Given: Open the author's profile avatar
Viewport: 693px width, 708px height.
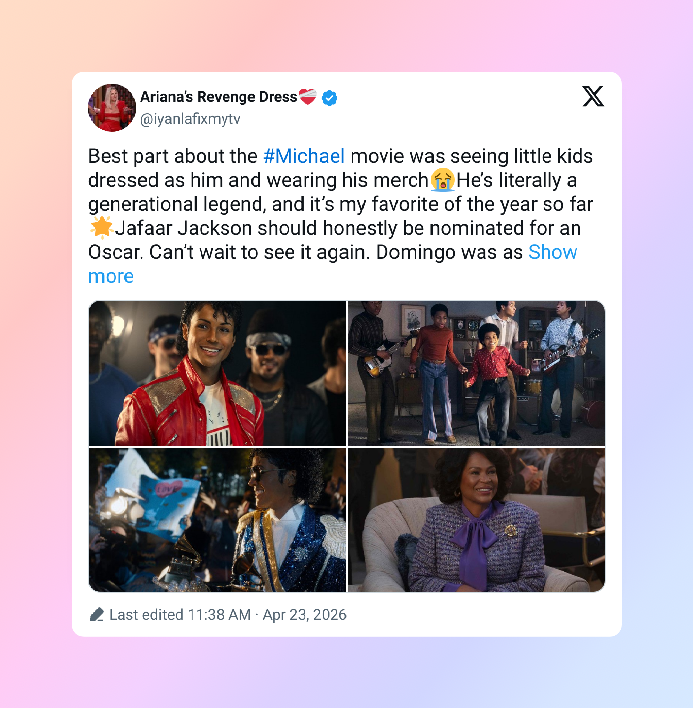Looking at the screenshot, I should coord(112,107).
